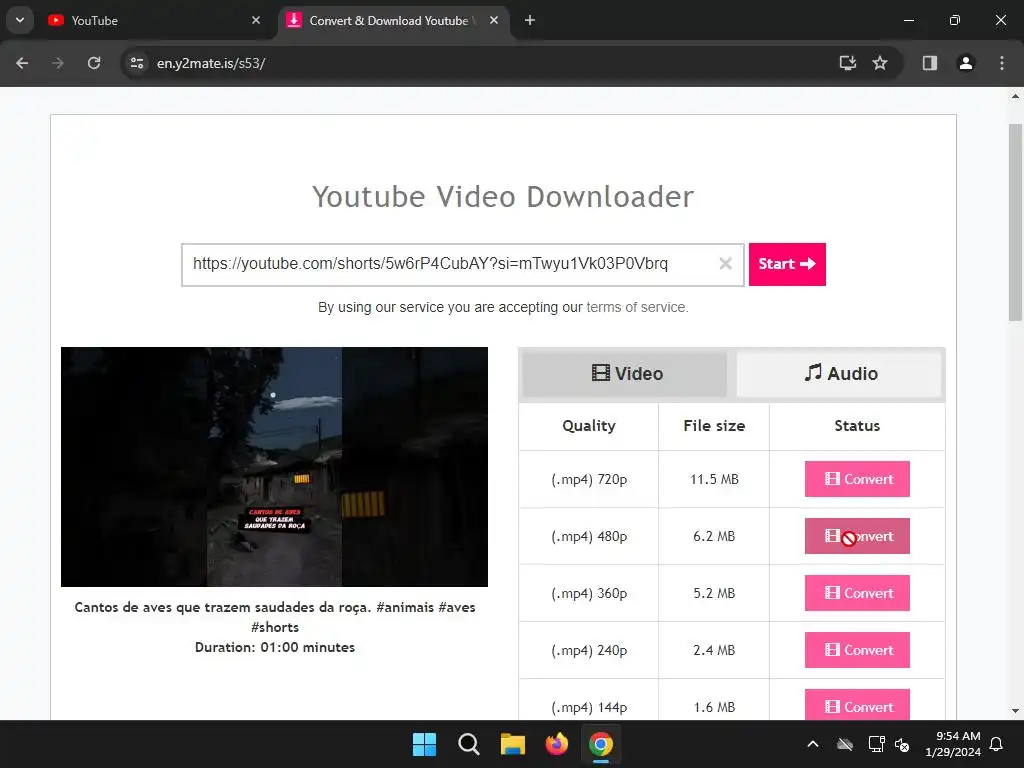The height and width of the screenshot is (768, 1024).
Task: Click the address bar URL en.y2mate.is/s53/
Action: (x=211, y=63)
